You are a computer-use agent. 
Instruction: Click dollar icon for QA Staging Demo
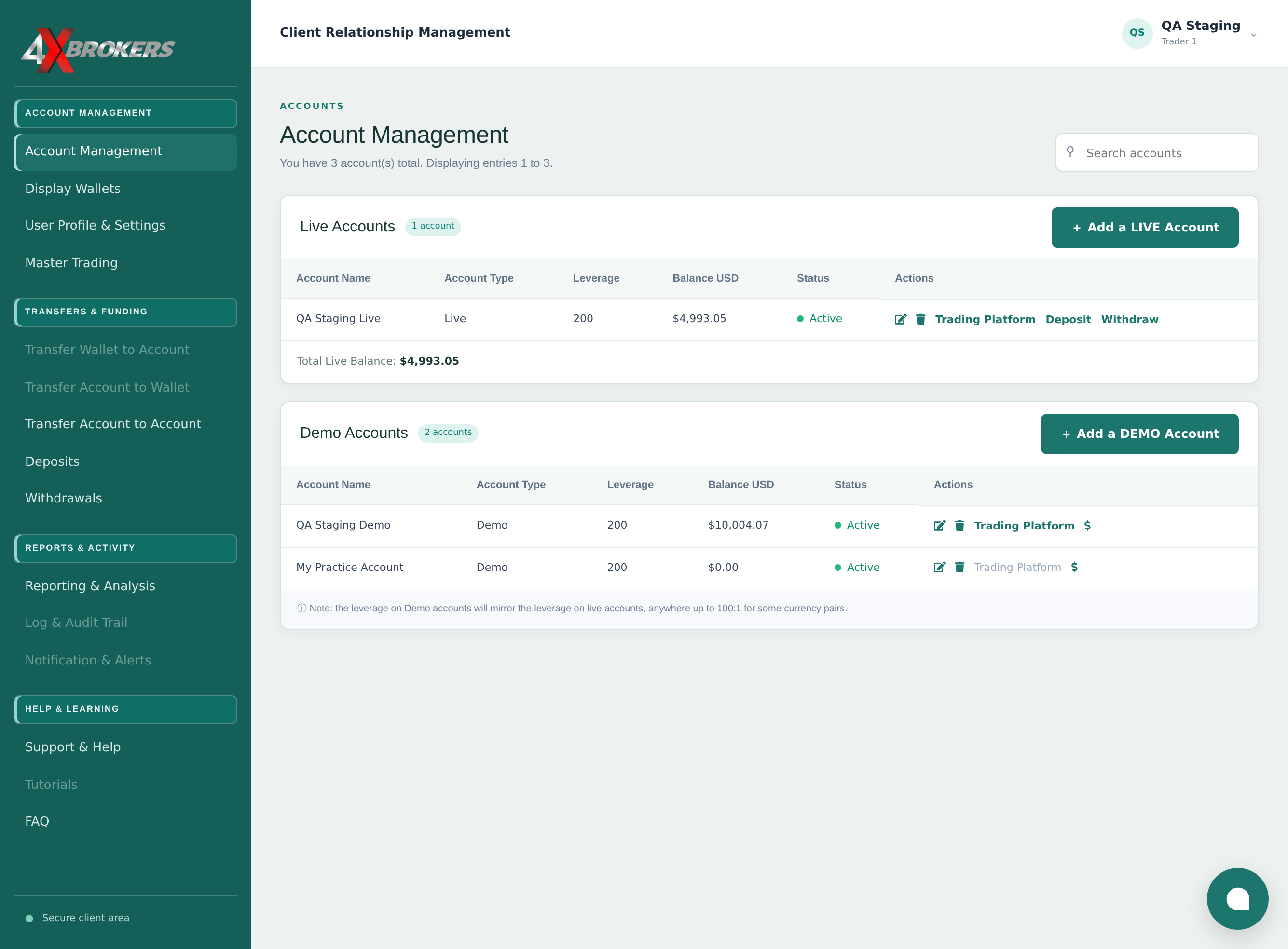1087,526
